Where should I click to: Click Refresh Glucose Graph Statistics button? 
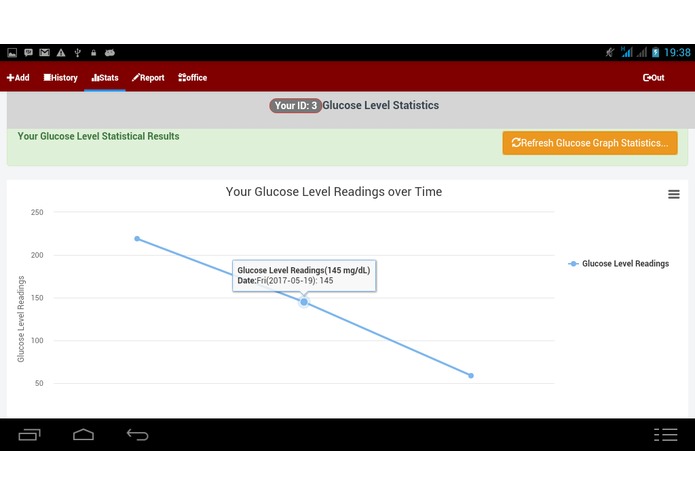click(x=590, y=143)
